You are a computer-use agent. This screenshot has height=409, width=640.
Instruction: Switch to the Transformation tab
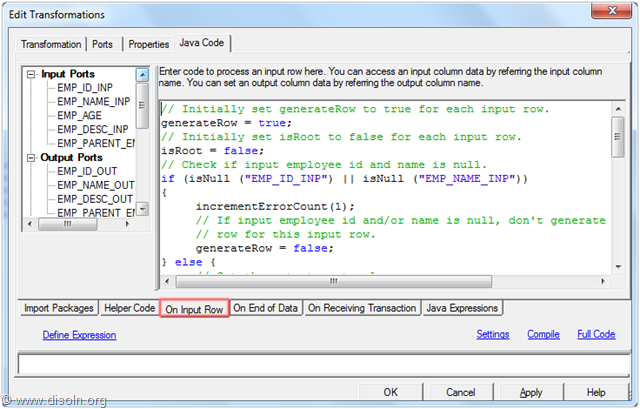tap(51, 44)
